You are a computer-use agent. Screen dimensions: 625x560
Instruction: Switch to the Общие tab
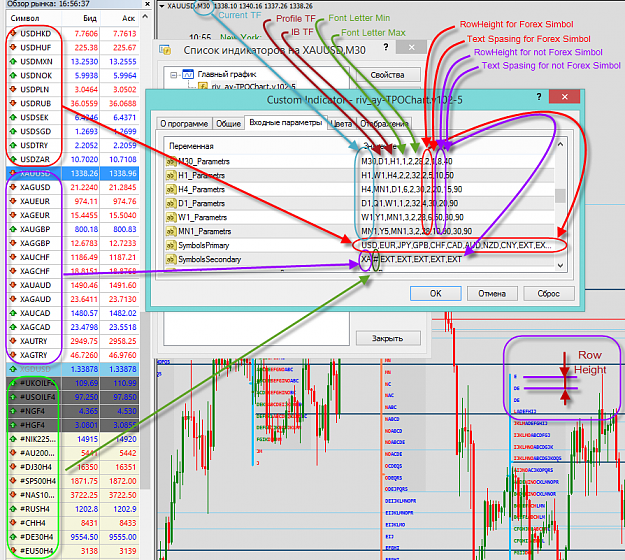point(228,124)
